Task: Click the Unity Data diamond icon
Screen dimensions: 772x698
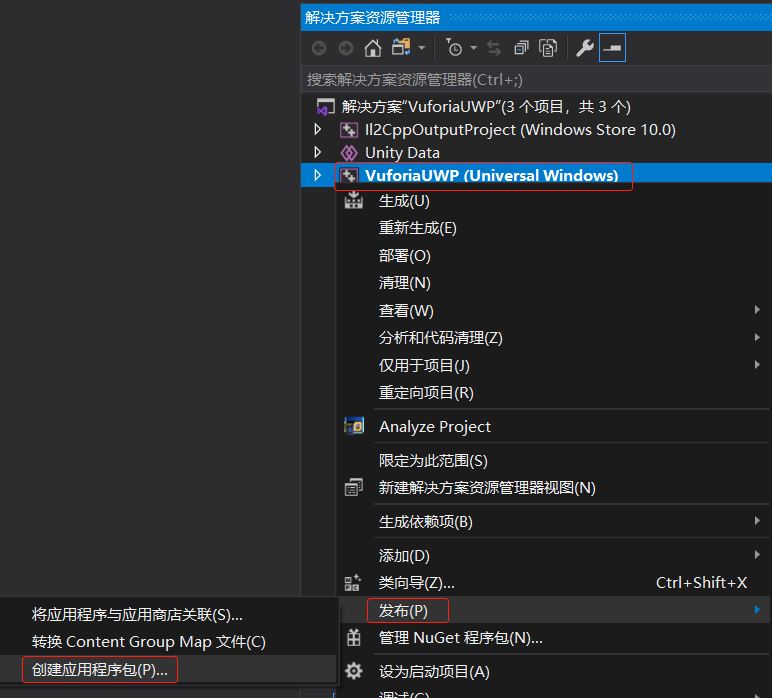Action: [x=349, y=153]
